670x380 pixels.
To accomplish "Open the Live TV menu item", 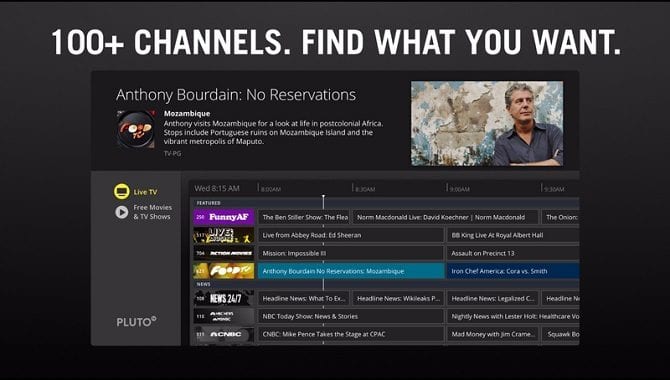I will [145, 192].
